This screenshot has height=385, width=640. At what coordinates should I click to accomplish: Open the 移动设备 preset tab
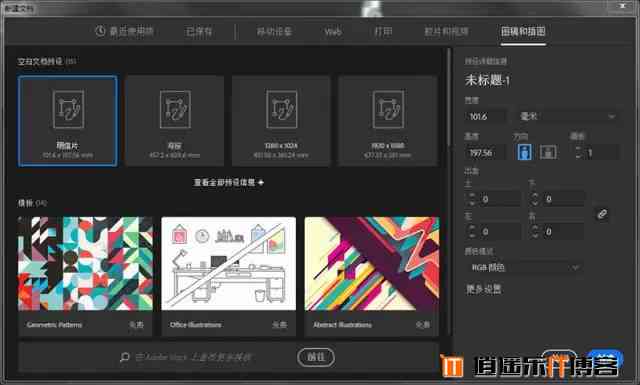pos(274,31)
